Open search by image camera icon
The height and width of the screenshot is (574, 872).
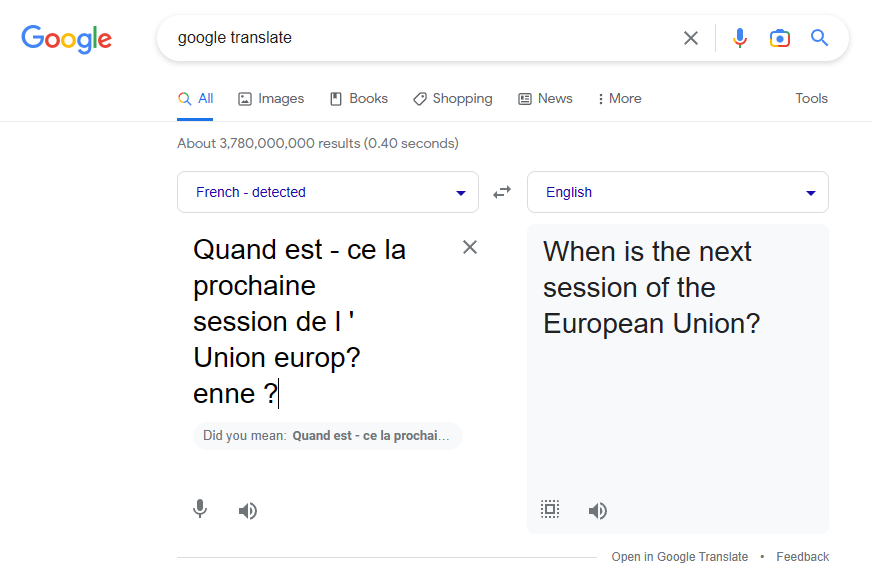click(780, 38)
